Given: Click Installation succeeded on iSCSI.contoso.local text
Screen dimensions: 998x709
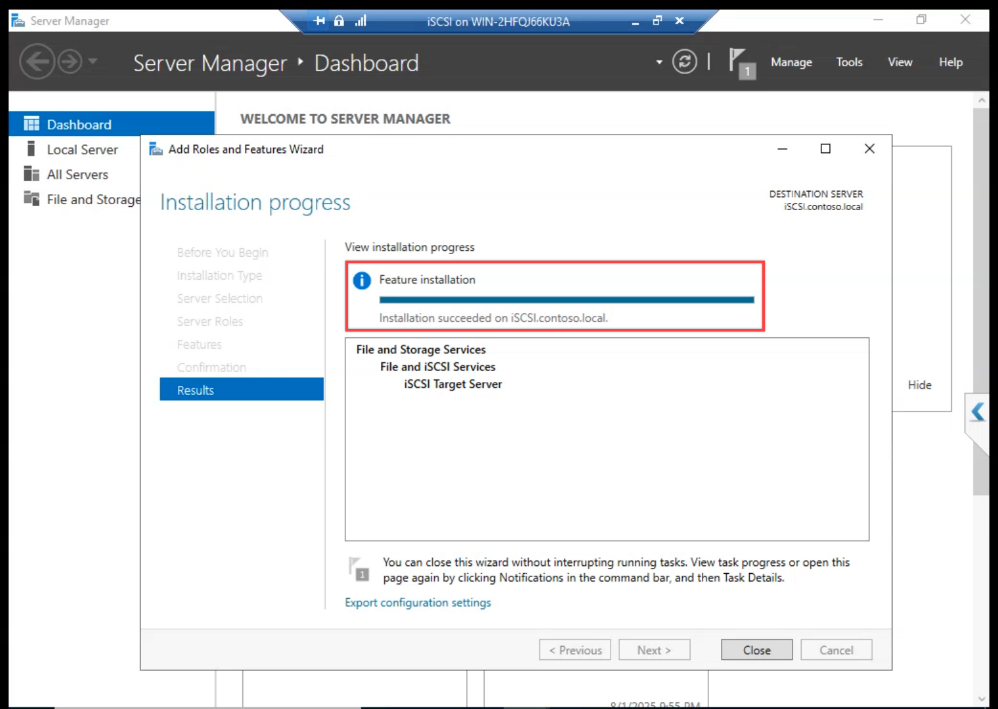Looking at the screenshot, I should 493,318.
